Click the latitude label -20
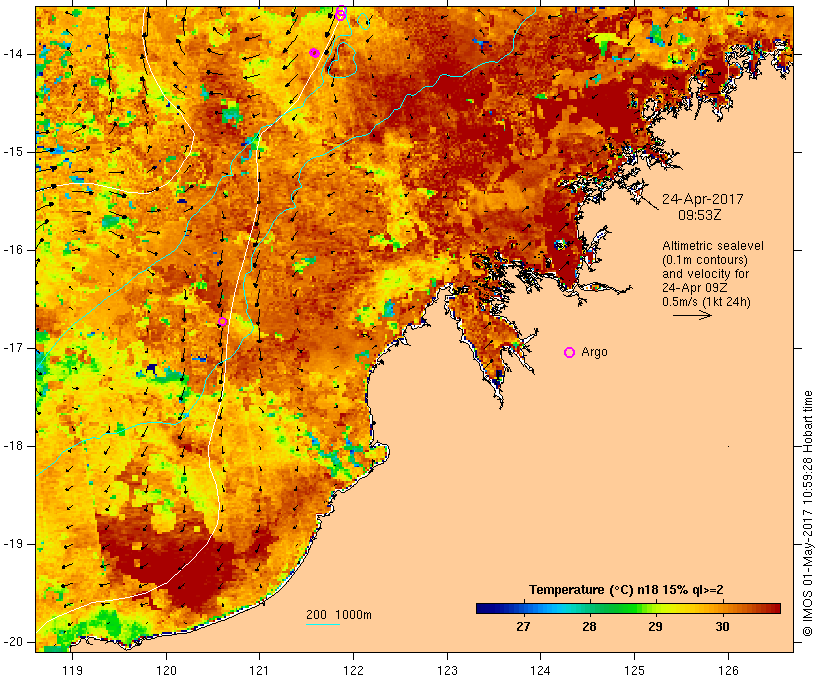 13,642
